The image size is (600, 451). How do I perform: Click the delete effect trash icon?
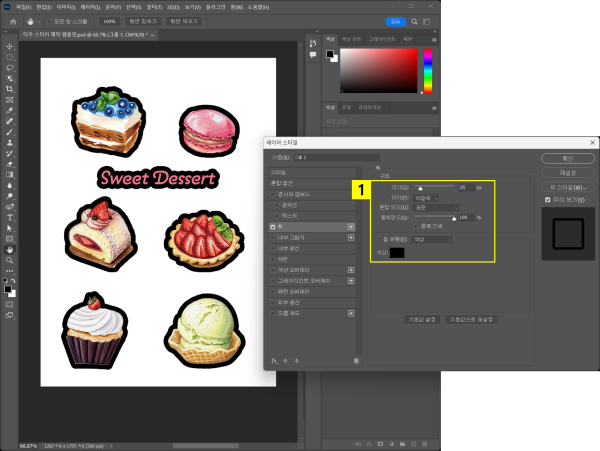click(356, 361)
